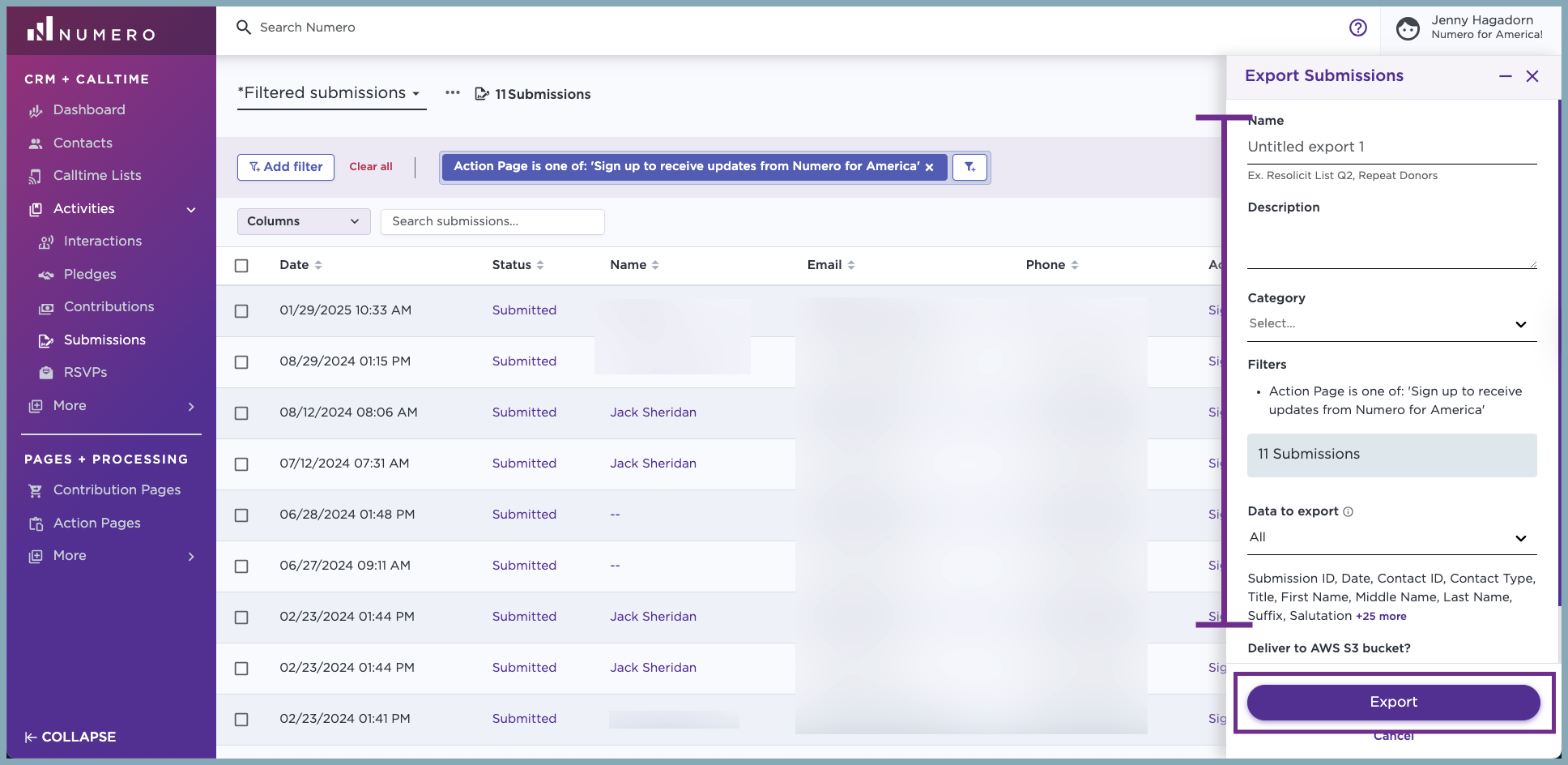Expand More under Pages + Processing
Viewport: 1568px width, 765px height.
(191, 557)
